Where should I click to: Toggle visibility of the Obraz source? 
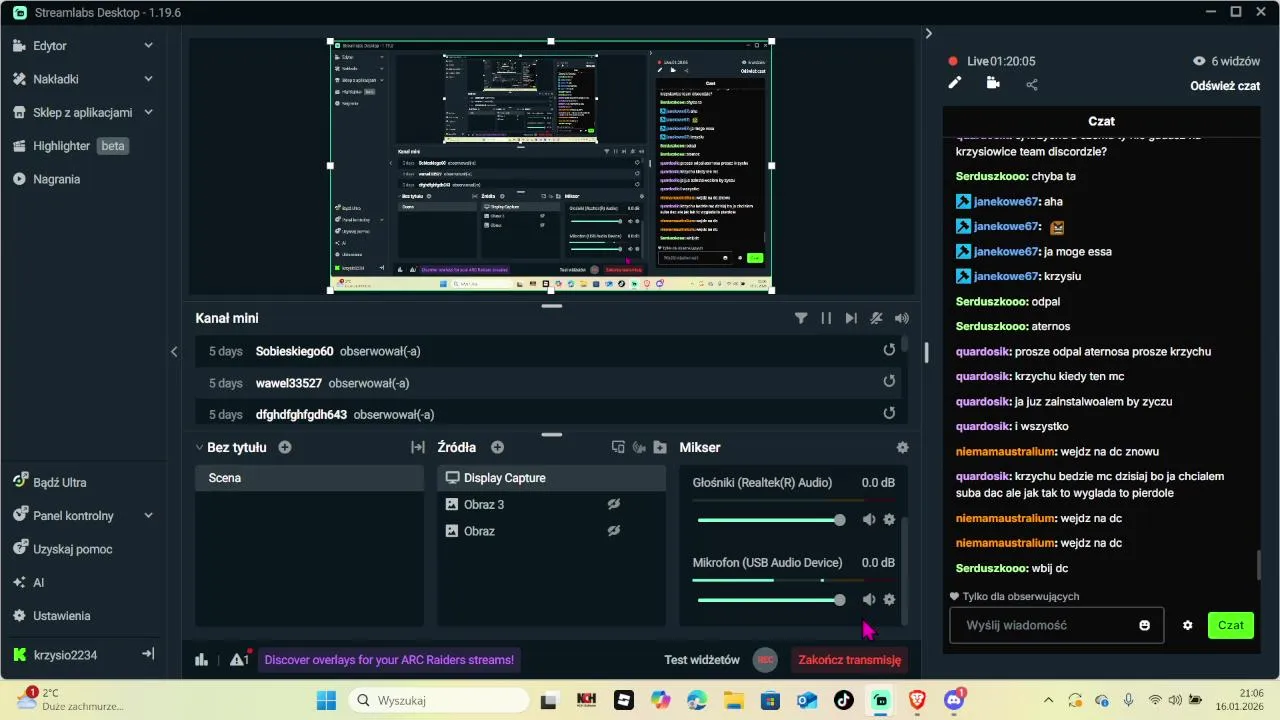(x=614, y=531)
